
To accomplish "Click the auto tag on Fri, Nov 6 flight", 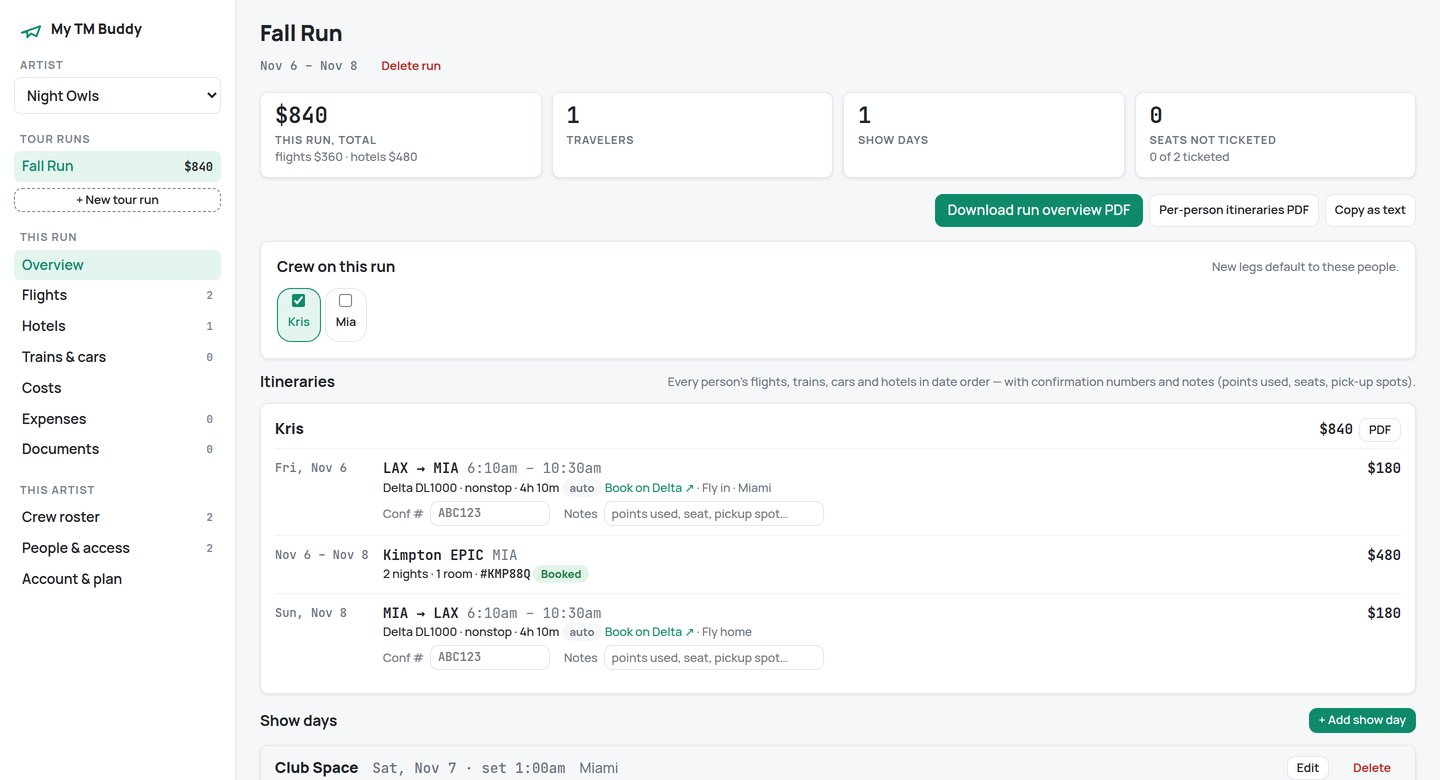I will (x=582, y=488).
